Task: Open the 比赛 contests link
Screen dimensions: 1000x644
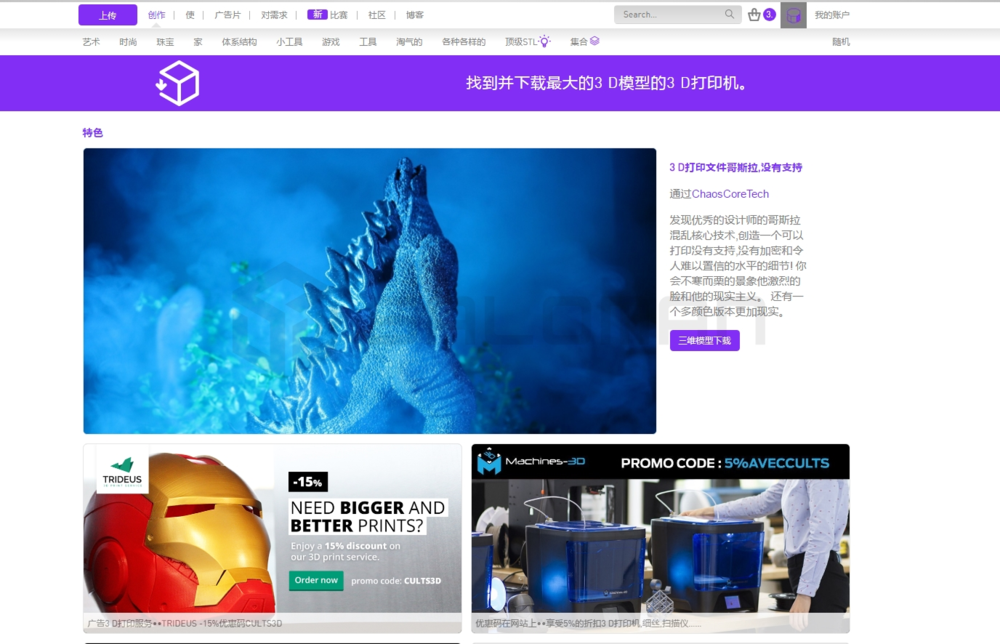Action: [x=339, y=15]
